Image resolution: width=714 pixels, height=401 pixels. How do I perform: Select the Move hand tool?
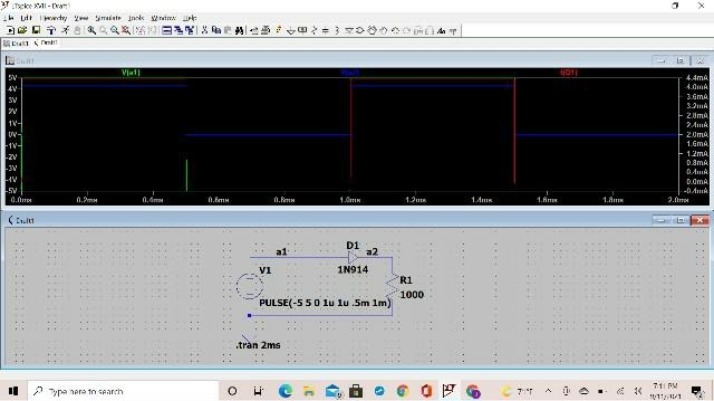372,30
